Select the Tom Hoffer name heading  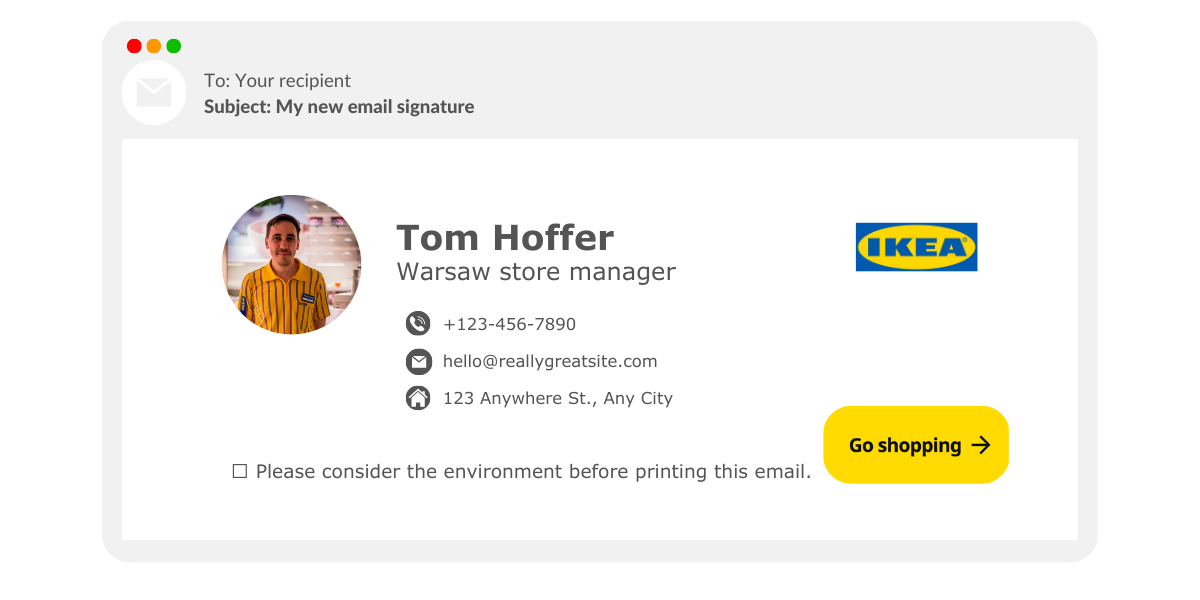(x=505, y=238)
